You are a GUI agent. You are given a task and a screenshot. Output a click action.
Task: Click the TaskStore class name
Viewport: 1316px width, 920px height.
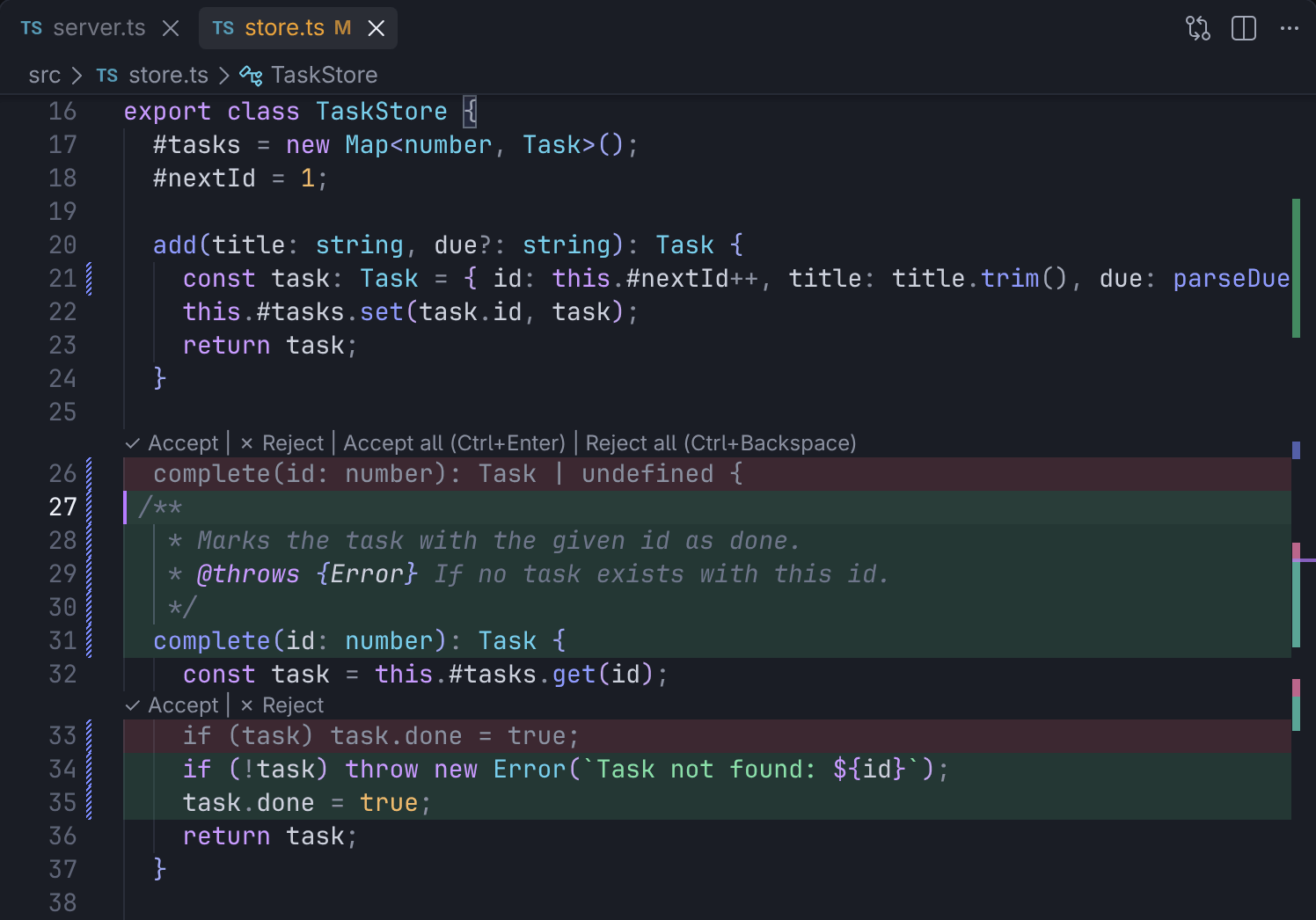(x=381, y=112)
